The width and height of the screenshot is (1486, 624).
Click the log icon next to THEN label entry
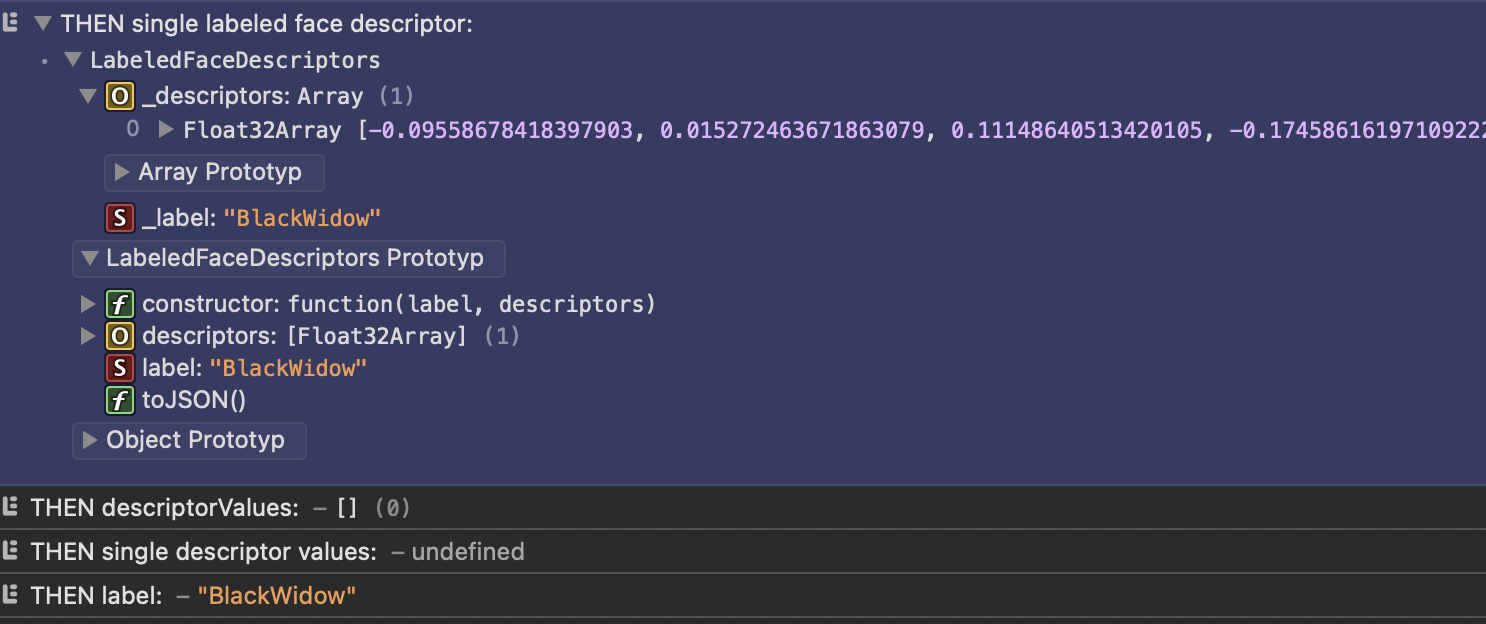(12, 595)
